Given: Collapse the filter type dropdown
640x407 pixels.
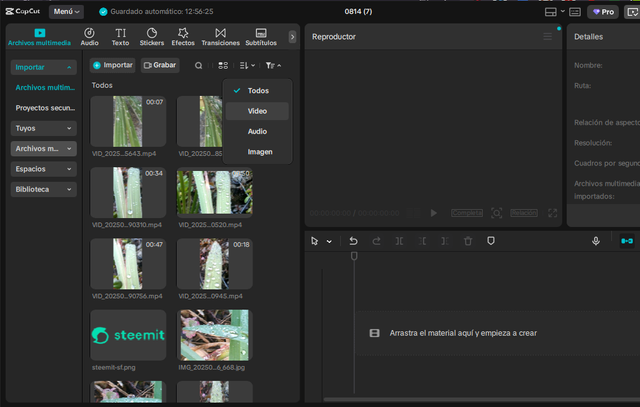Looking at the screenshot, I should pos(273,65).
